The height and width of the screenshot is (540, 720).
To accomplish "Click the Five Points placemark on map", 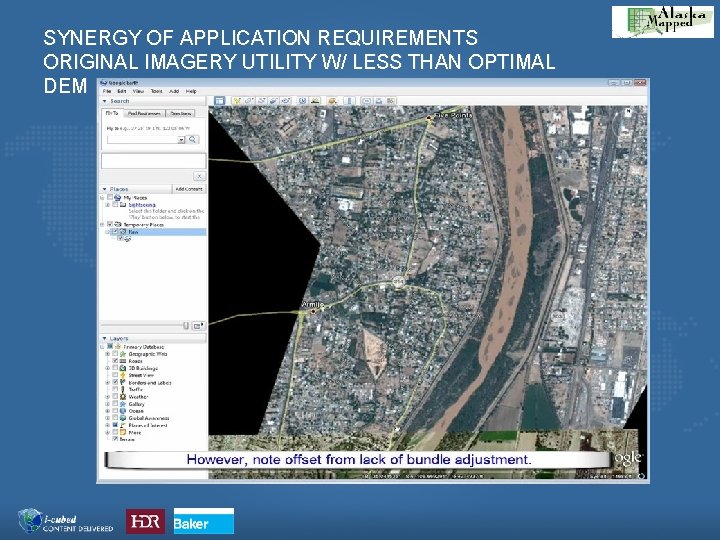I will coord(429,118).
